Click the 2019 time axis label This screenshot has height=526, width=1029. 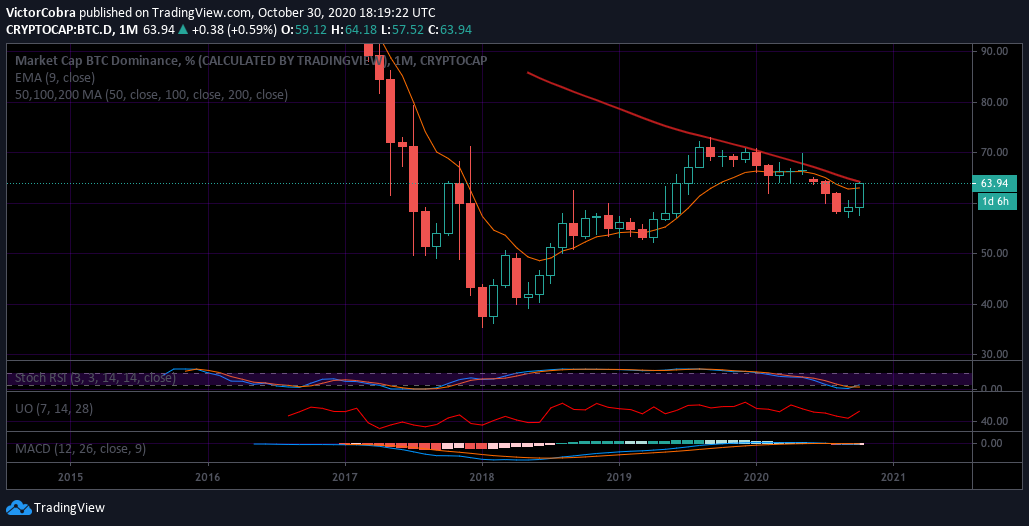coord(619,476)
